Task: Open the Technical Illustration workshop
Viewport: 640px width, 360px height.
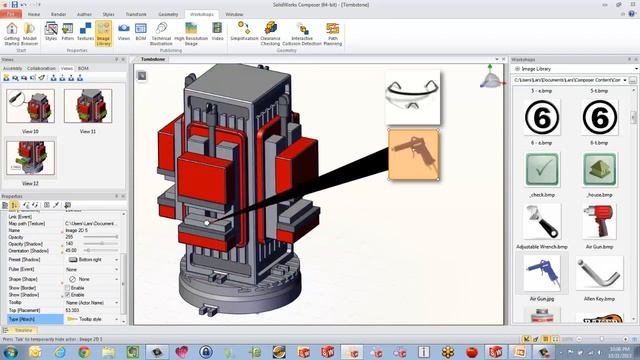Action: click(x=161, y=33)
